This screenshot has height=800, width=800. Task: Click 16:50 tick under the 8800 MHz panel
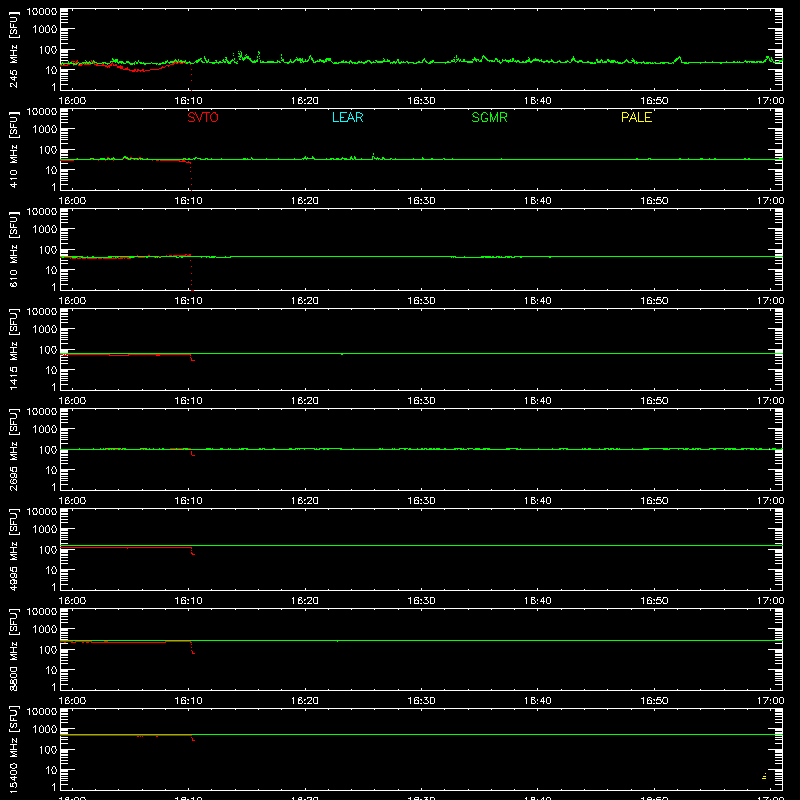[654, 701]
